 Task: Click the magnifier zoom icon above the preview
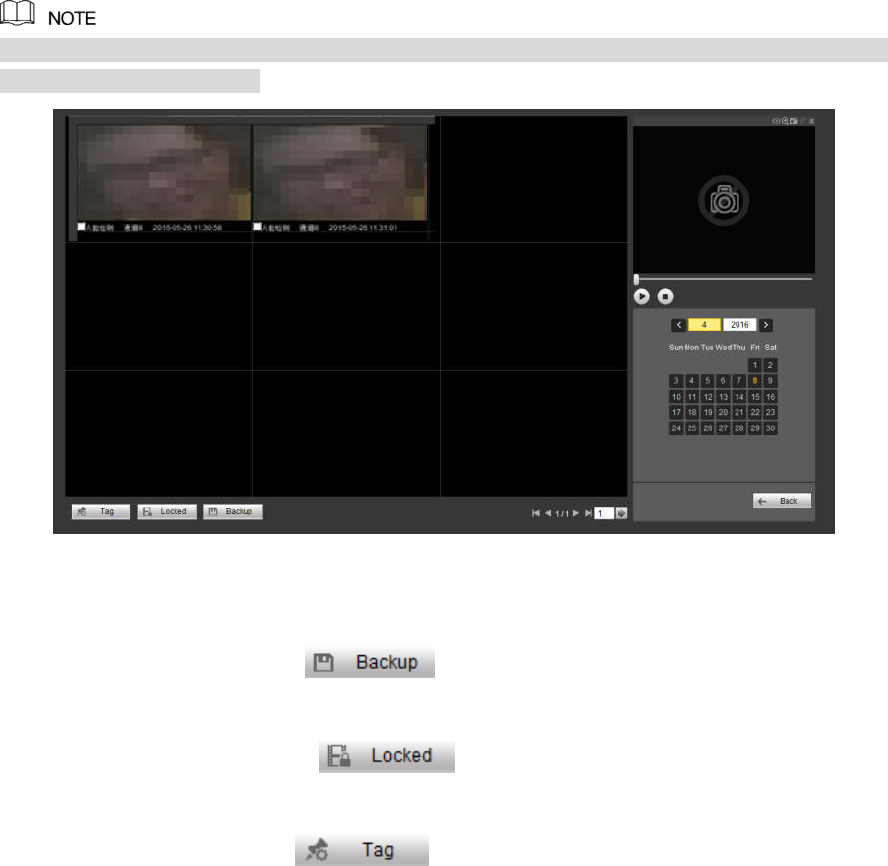coord(785,121)
